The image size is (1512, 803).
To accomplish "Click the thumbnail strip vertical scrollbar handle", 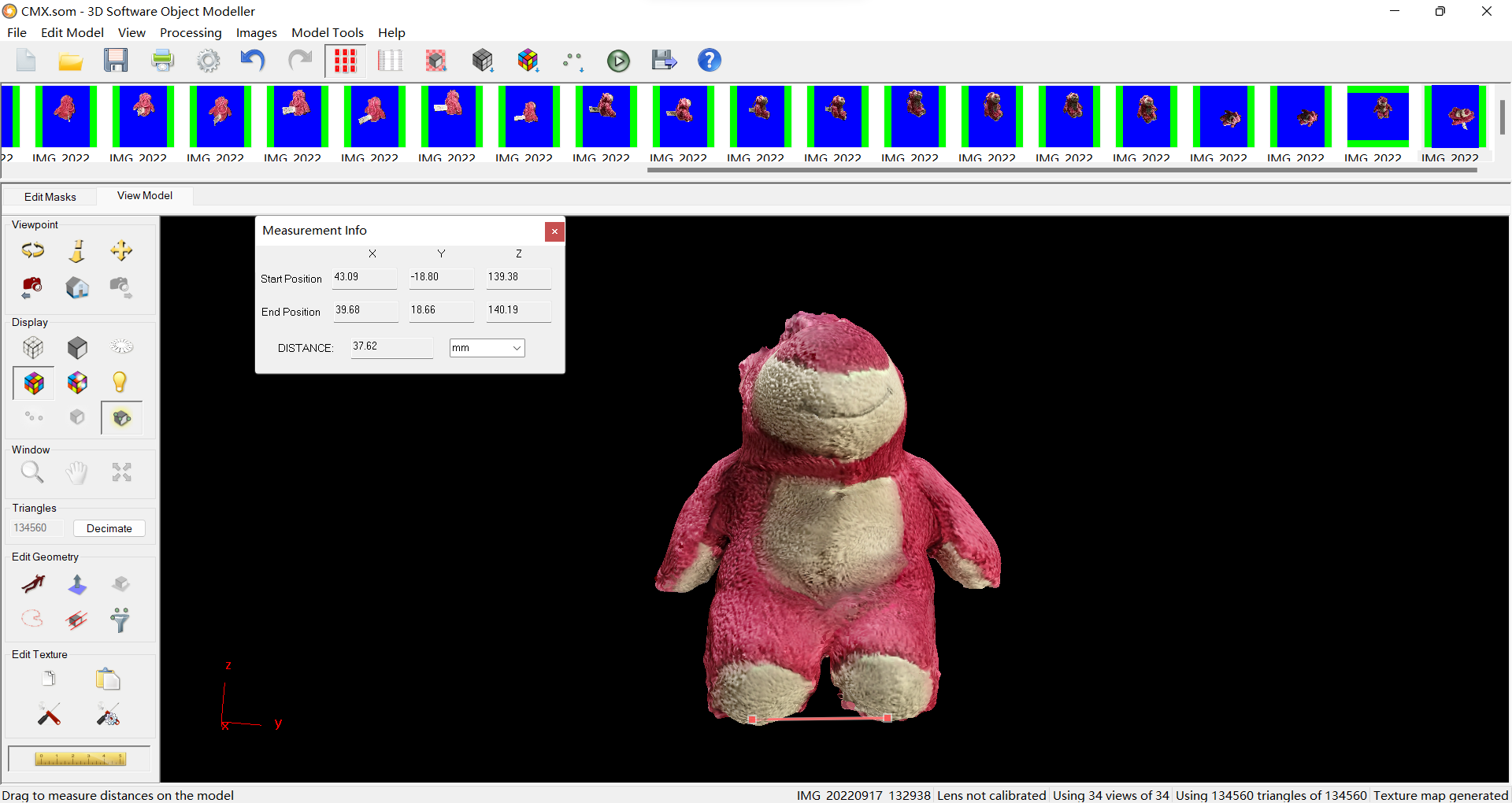I will (x=1502, y=117).
